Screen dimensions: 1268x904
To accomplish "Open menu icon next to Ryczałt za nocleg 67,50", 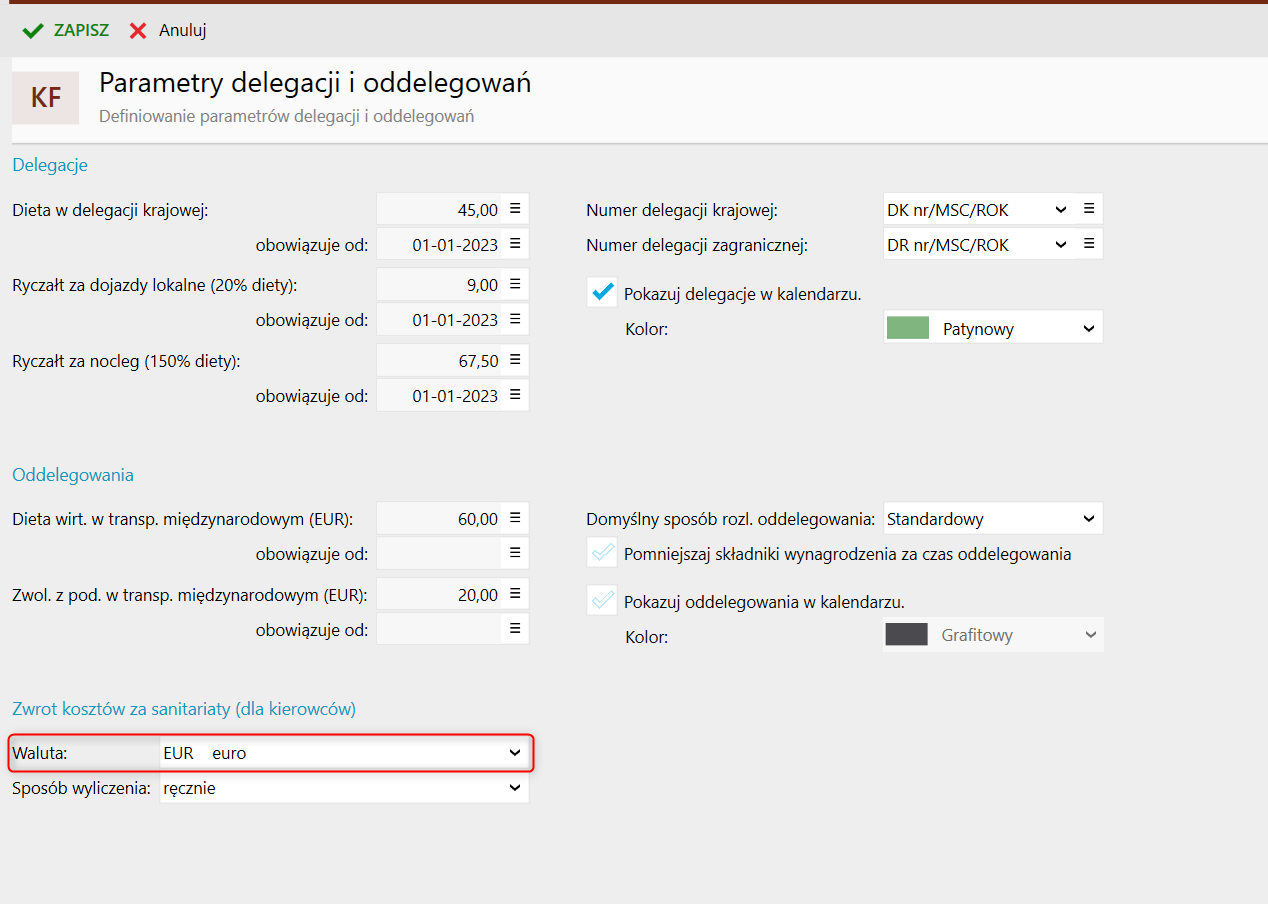I will click(515, 360).
